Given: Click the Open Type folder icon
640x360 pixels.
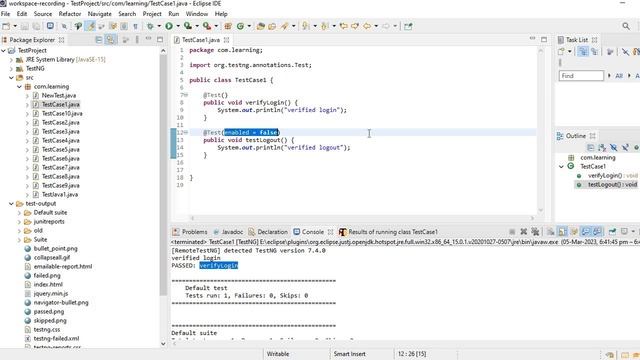Looking at the screenshot, I should click(260, 26).
